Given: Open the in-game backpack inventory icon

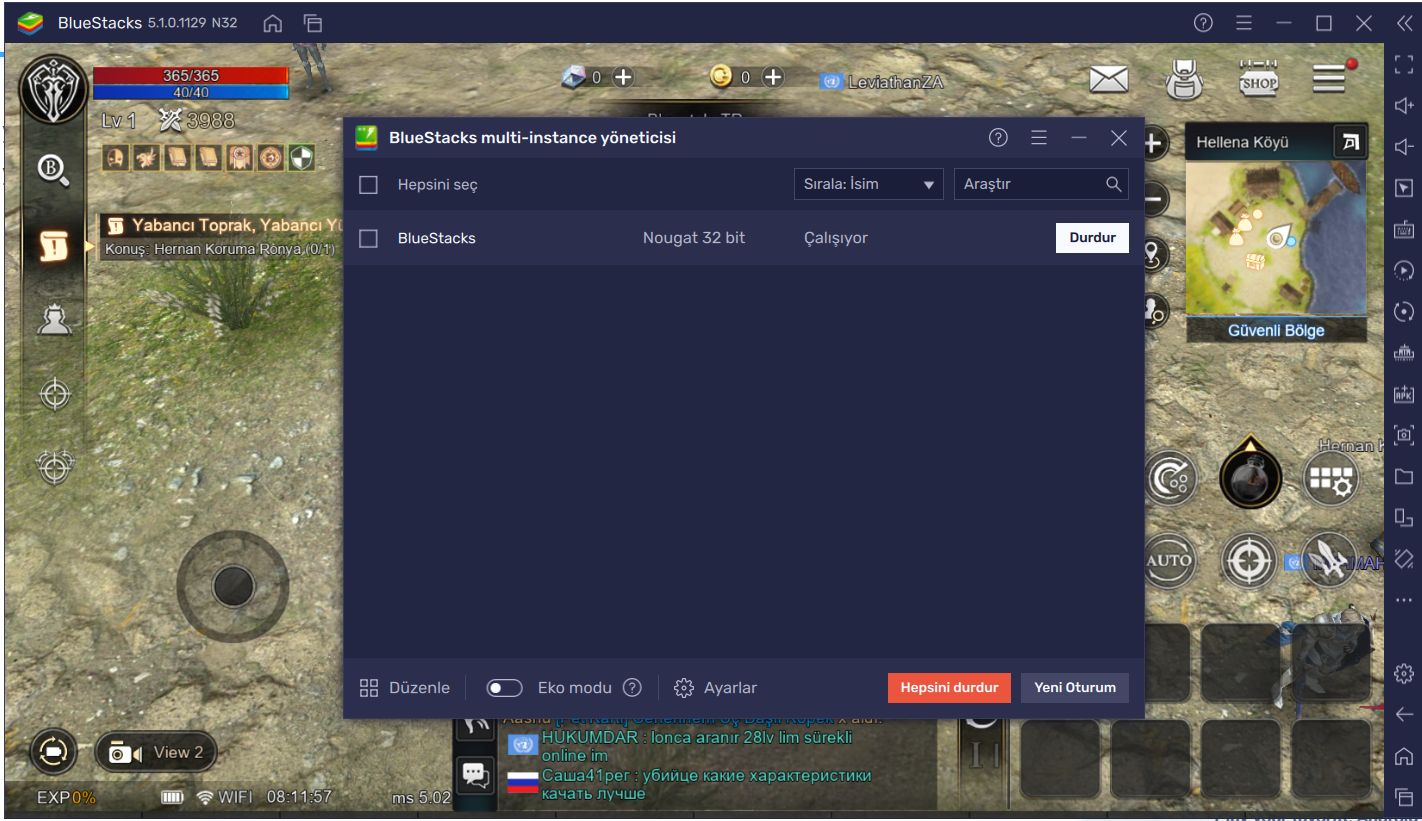Looking at the screenshot, I should coord(1185,80).
